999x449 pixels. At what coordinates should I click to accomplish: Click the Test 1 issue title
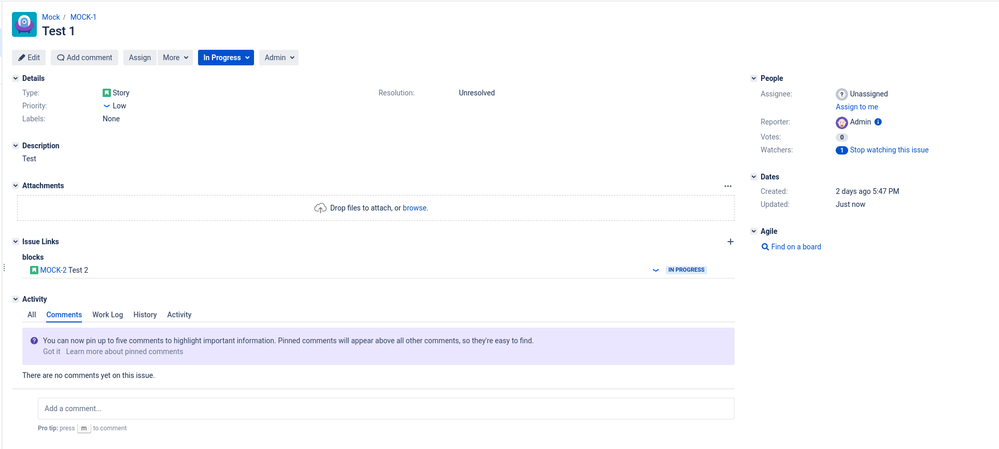coord(59,31)
